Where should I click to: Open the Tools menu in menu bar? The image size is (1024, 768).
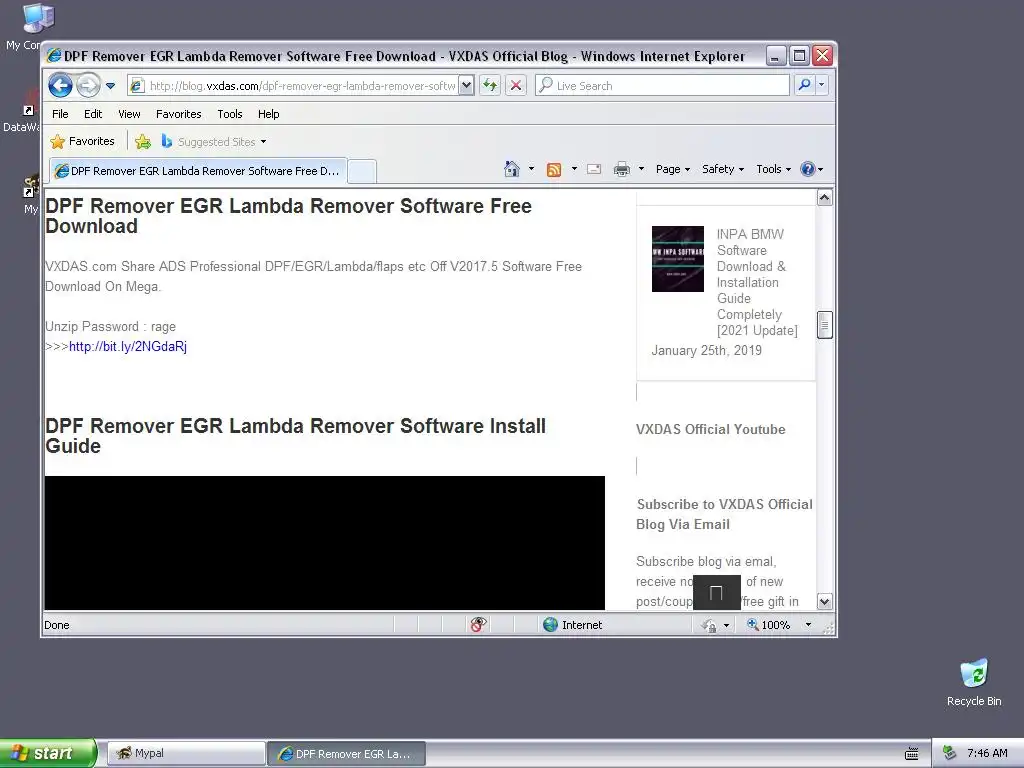(230, 114)
